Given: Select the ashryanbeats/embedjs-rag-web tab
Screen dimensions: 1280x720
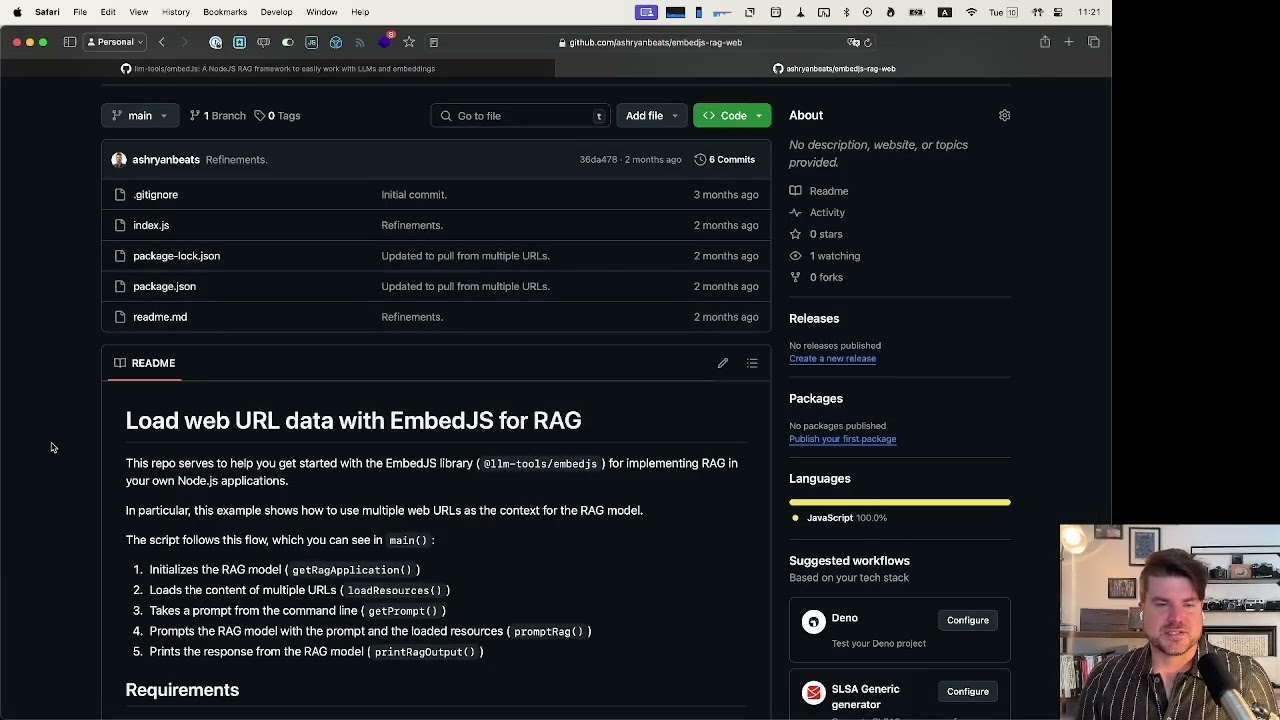Looking at the screenshot, I should [834, 69].
